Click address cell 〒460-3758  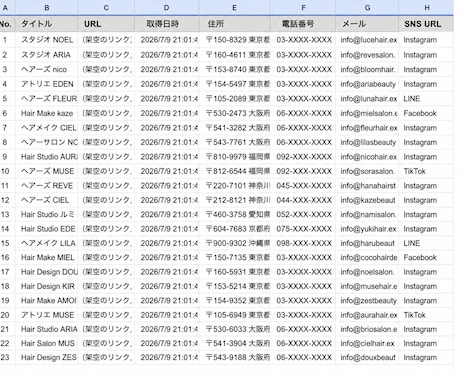[234, 214]
